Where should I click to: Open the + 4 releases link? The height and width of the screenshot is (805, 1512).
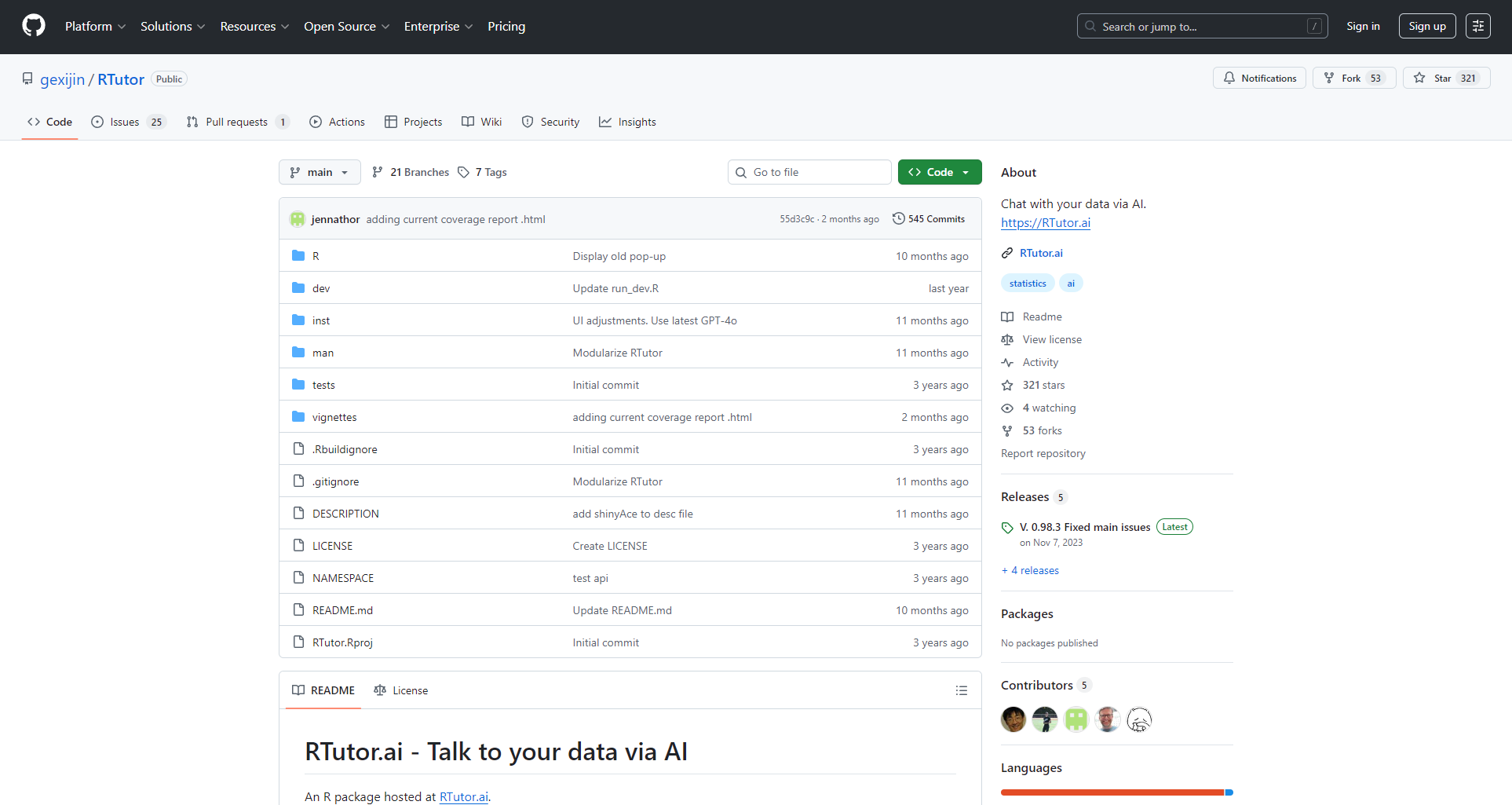coord(1030,570)
